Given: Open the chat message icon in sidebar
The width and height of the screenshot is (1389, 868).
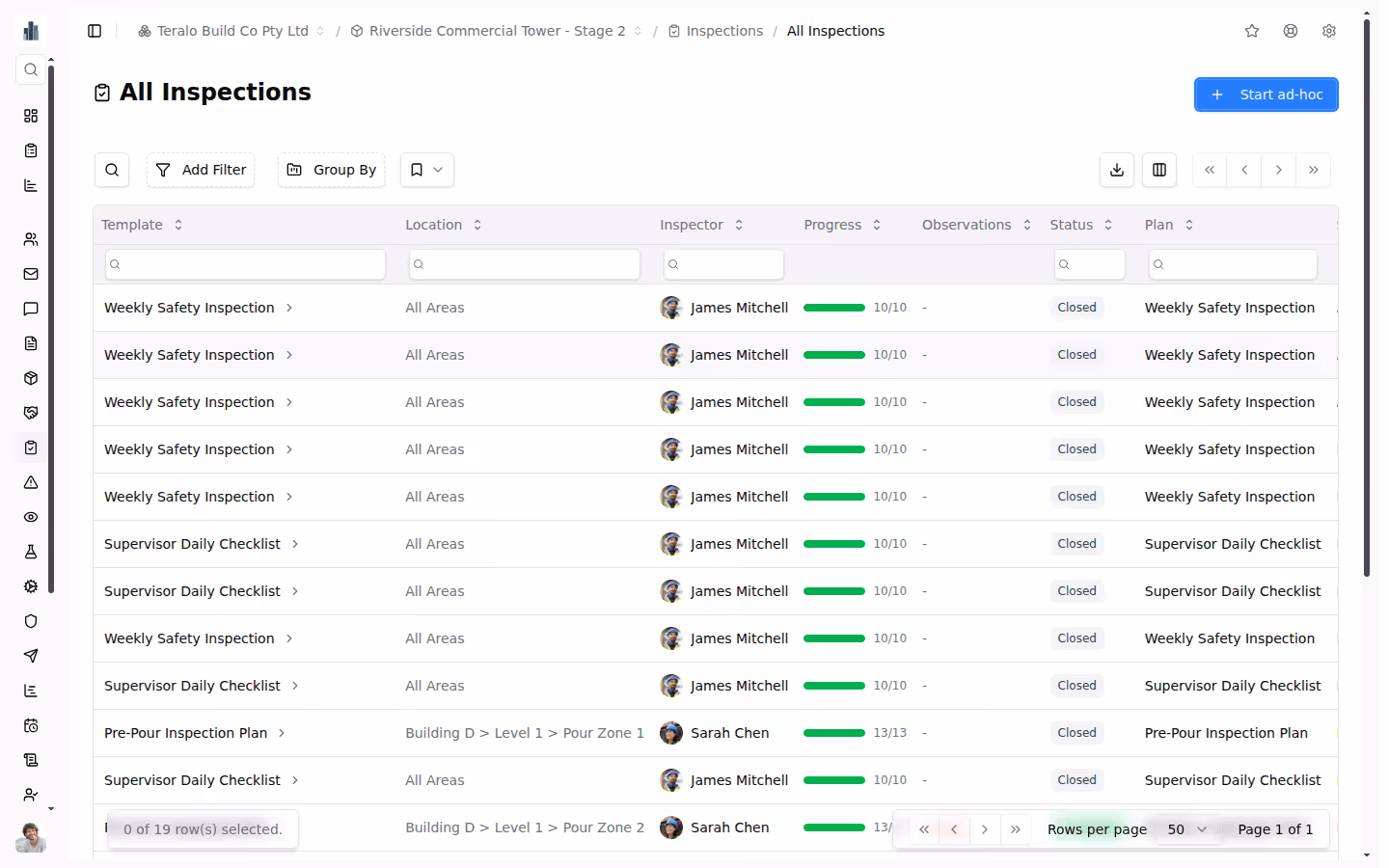Looking at the screenshot, I should pos(31,309).
